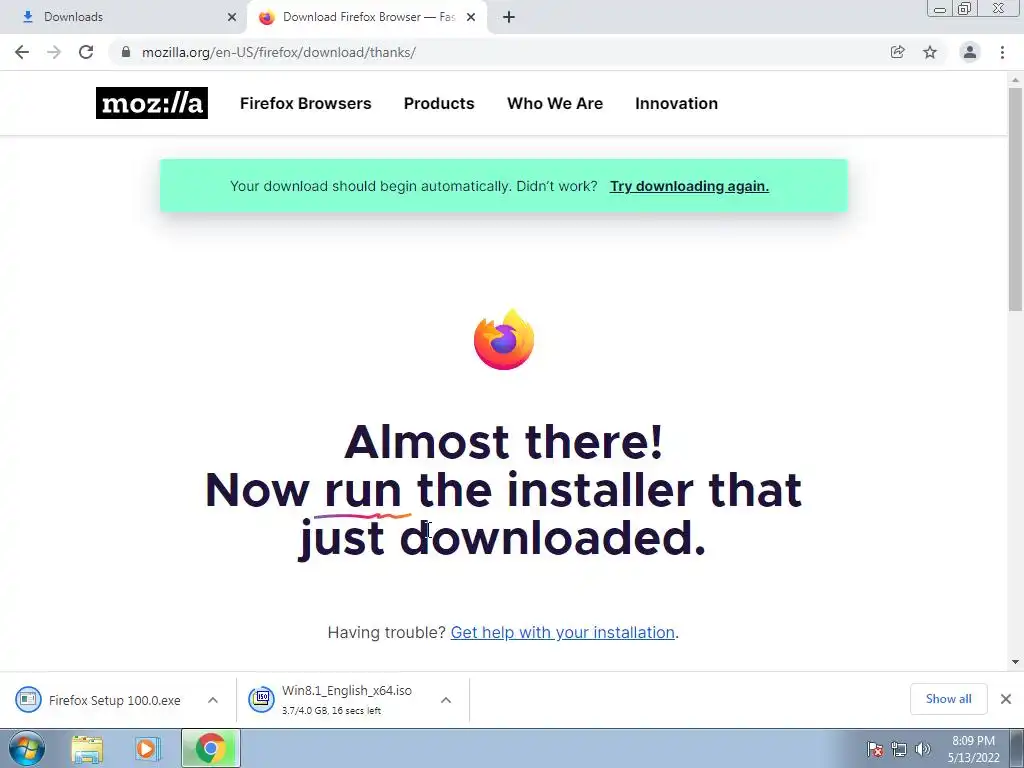Open Windows Explorer from the taskbar
Image resolution: width=1024 pixels, height=768 pixels.
click(87, 749)
